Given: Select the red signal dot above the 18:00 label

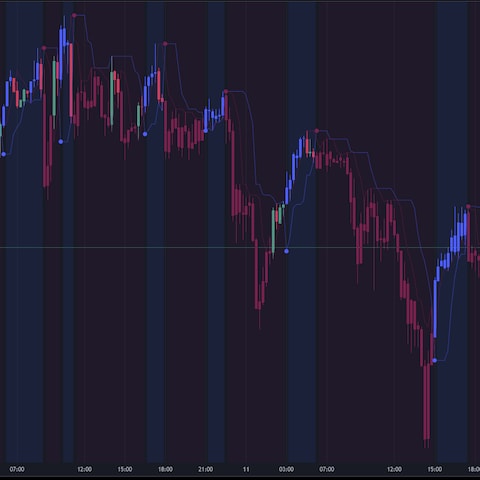Looking at the screenshot, I should [165, 44].
